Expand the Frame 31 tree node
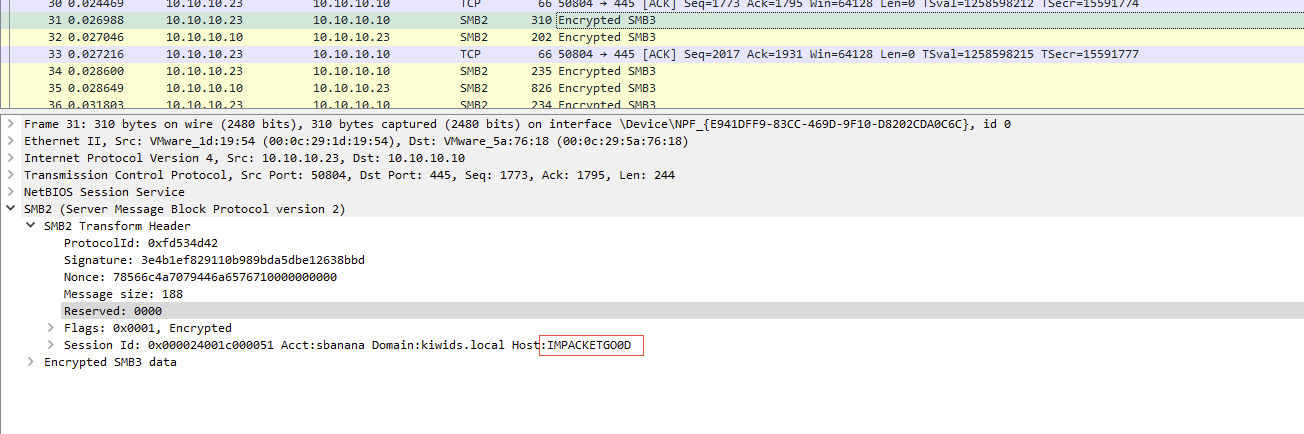The image size is (1304, 434). tap(11, 124)
